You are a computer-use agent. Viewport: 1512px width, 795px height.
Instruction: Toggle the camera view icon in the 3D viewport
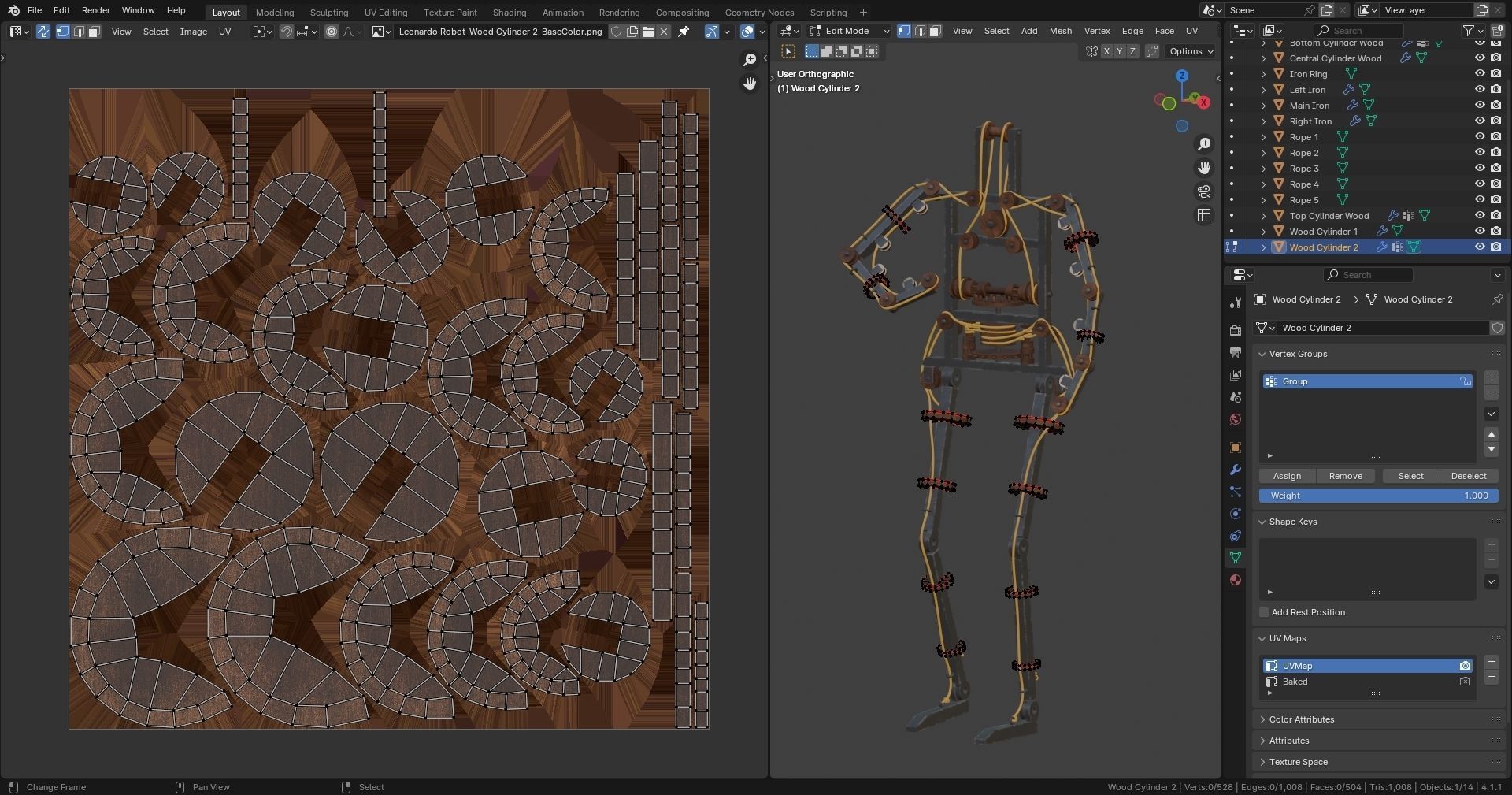pyautogui.click(x=1203, y=191)
